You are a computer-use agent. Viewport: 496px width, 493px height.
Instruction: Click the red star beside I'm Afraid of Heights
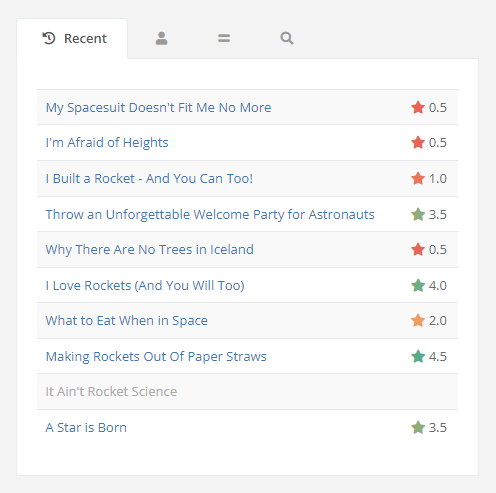point(418,142)
